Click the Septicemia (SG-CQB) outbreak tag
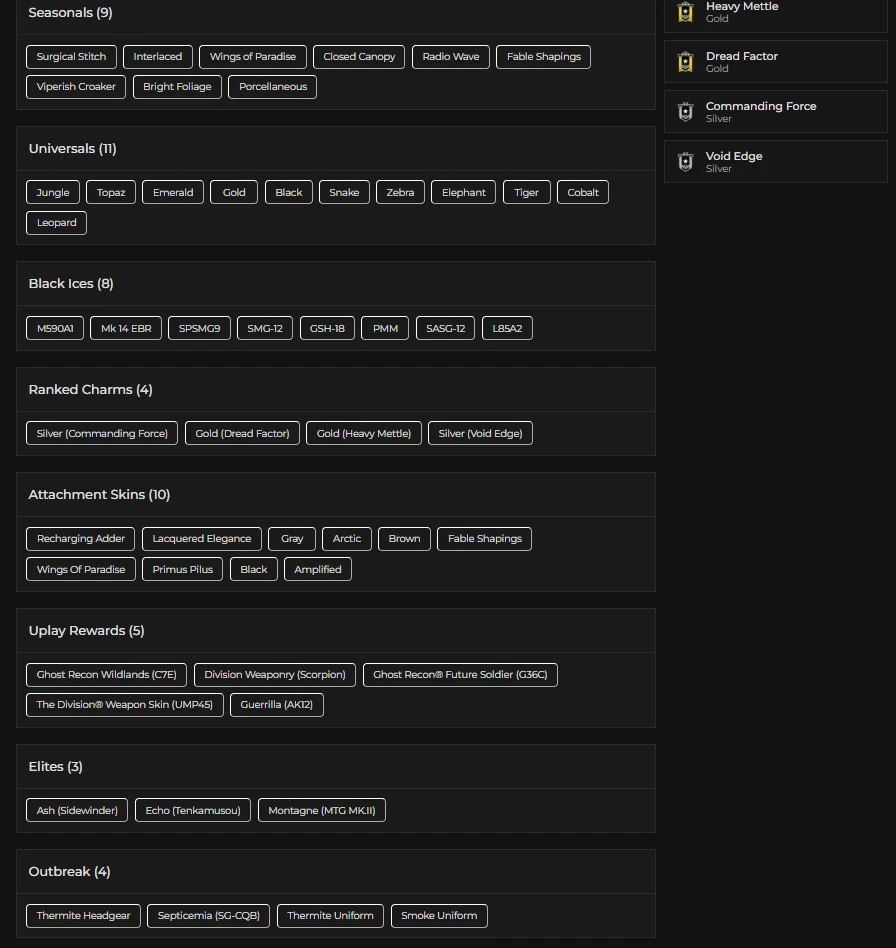 coord(209,916)
